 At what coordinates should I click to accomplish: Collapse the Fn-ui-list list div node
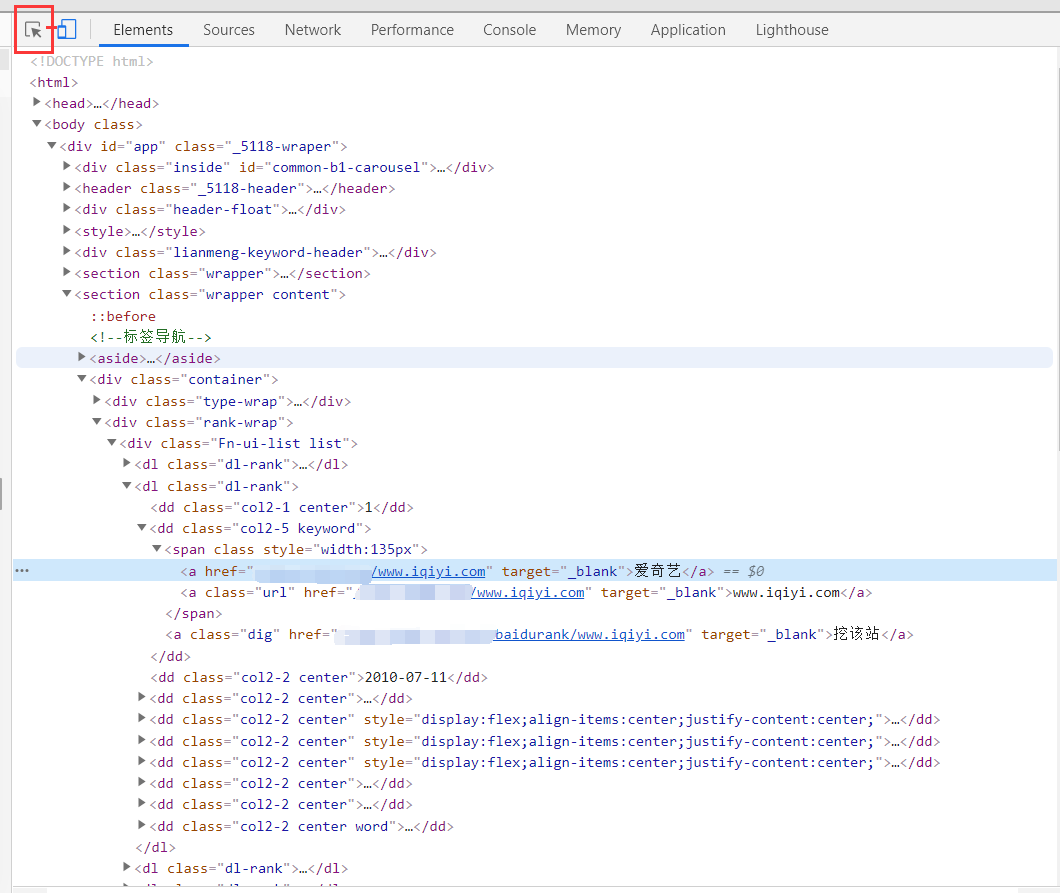tap(112, 443)
